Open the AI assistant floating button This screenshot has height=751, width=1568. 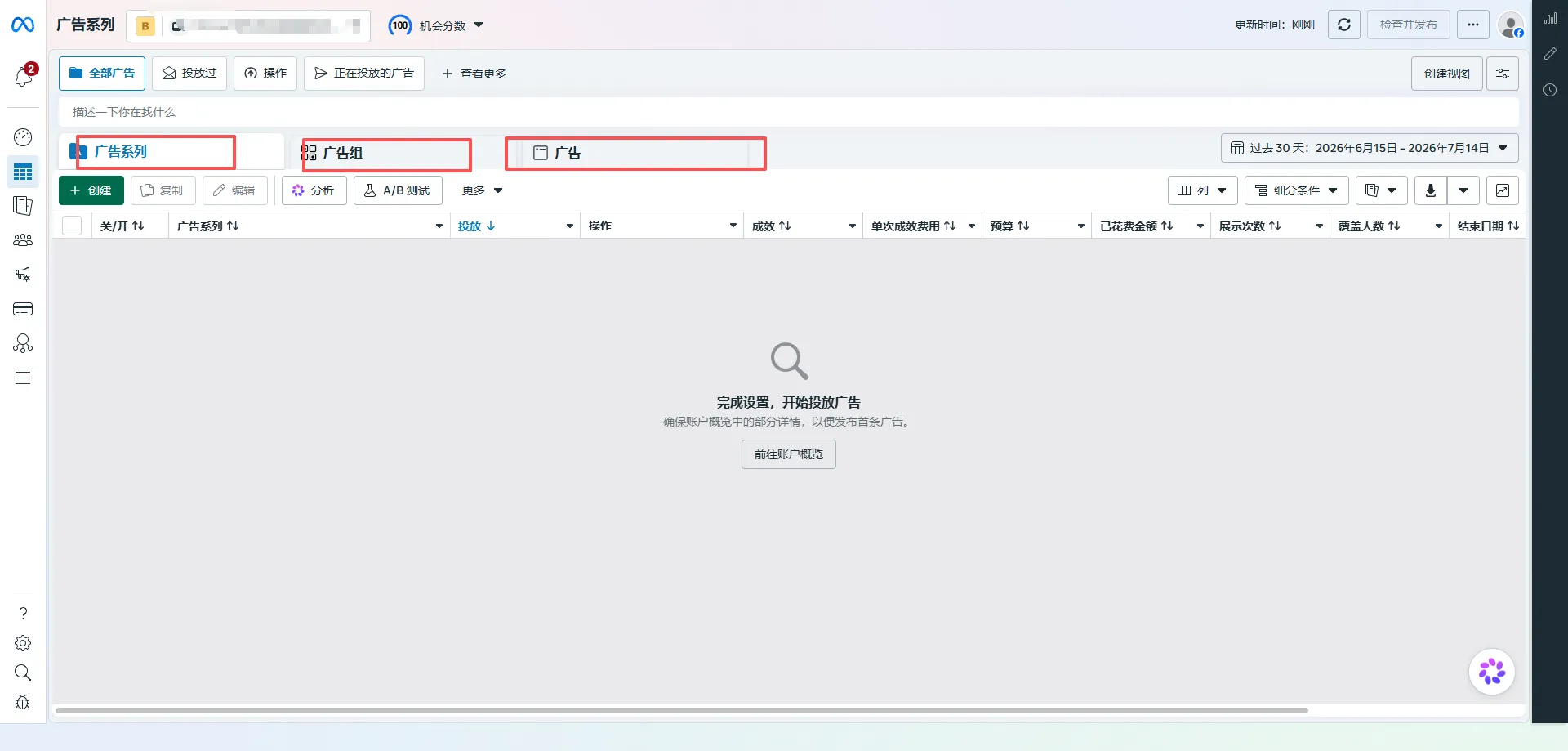point(1492,672)
